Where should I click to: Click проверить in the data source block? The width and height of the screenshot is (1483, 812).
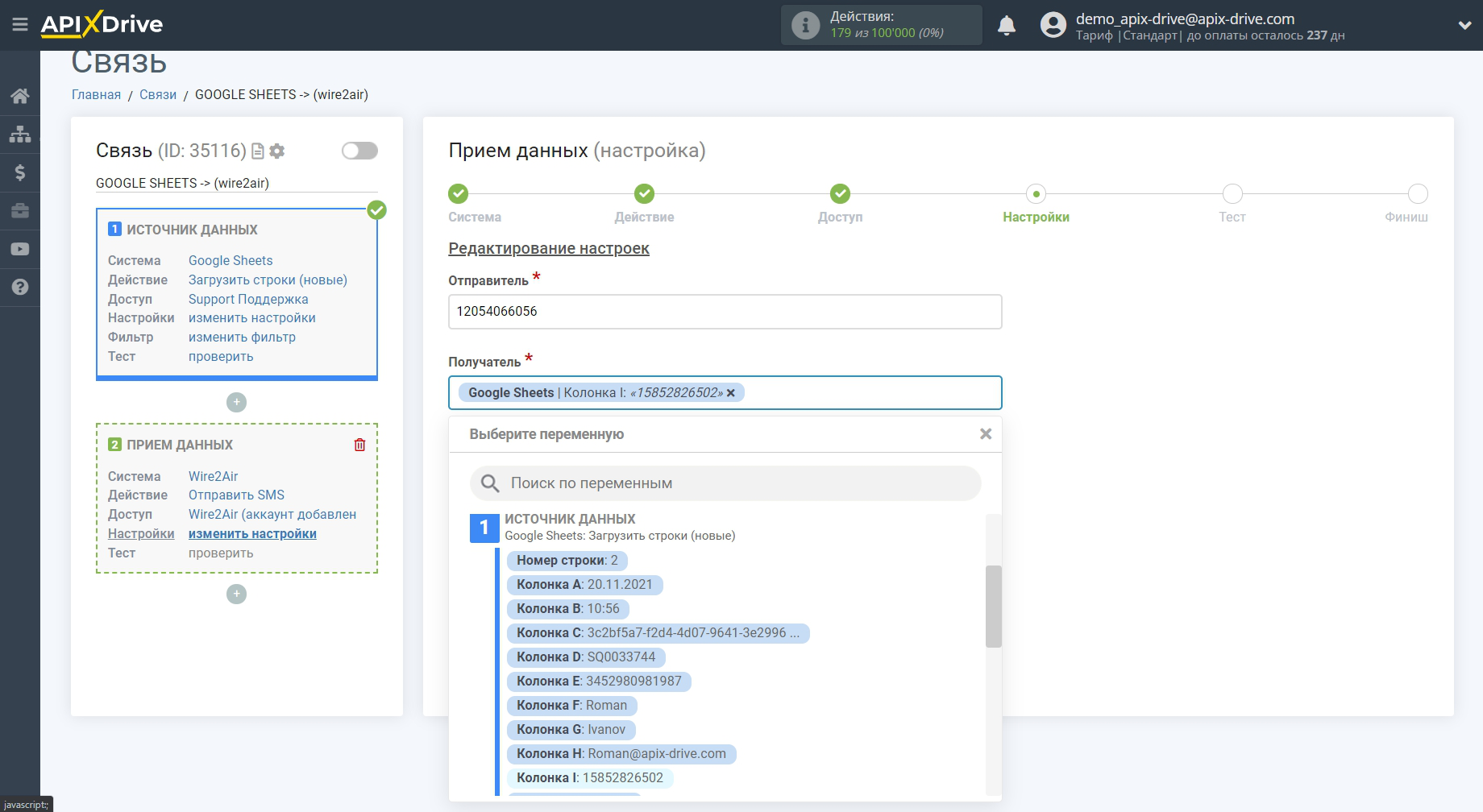(221, 356)
